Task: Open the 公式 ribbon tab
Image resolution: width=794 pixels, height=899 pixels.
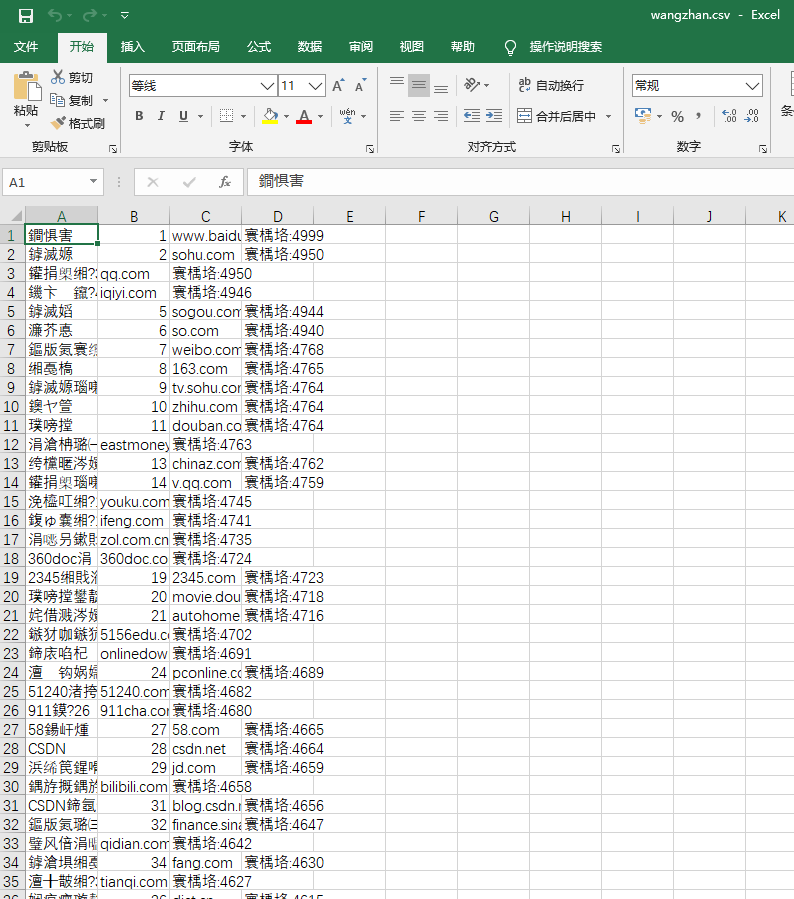Action: coord(259,47)
